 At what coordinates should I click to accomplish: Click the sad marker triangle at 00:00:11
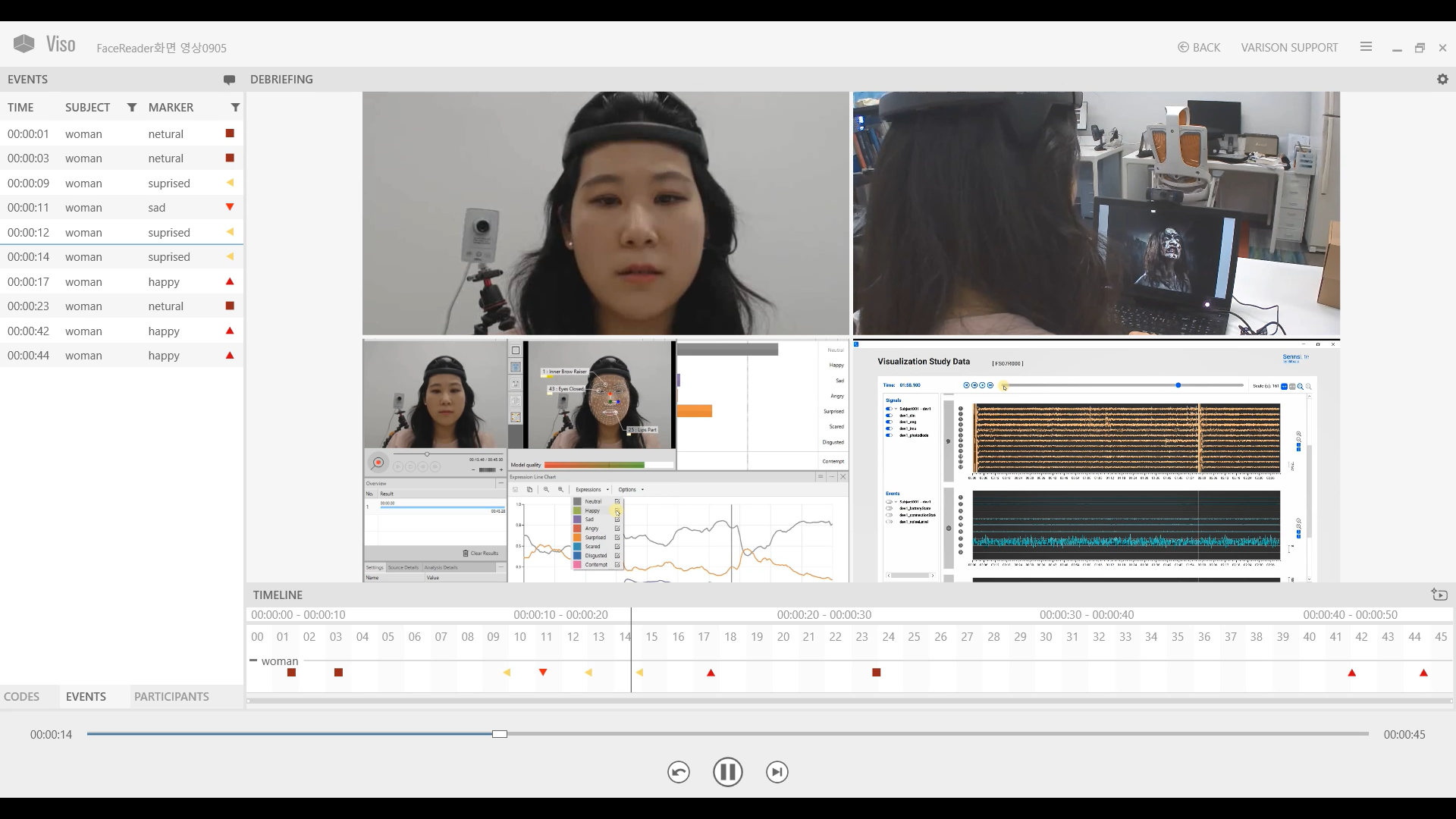click(x=229, y=207)
